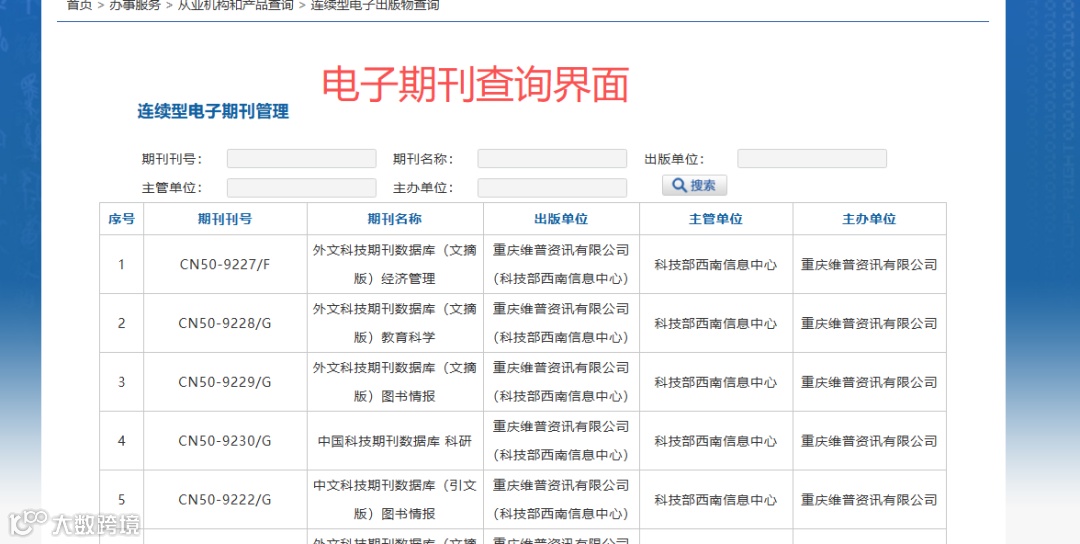Click 重庆维普资讯有限公司 主办单位 cell in row 3

click(x=869, y=382)
